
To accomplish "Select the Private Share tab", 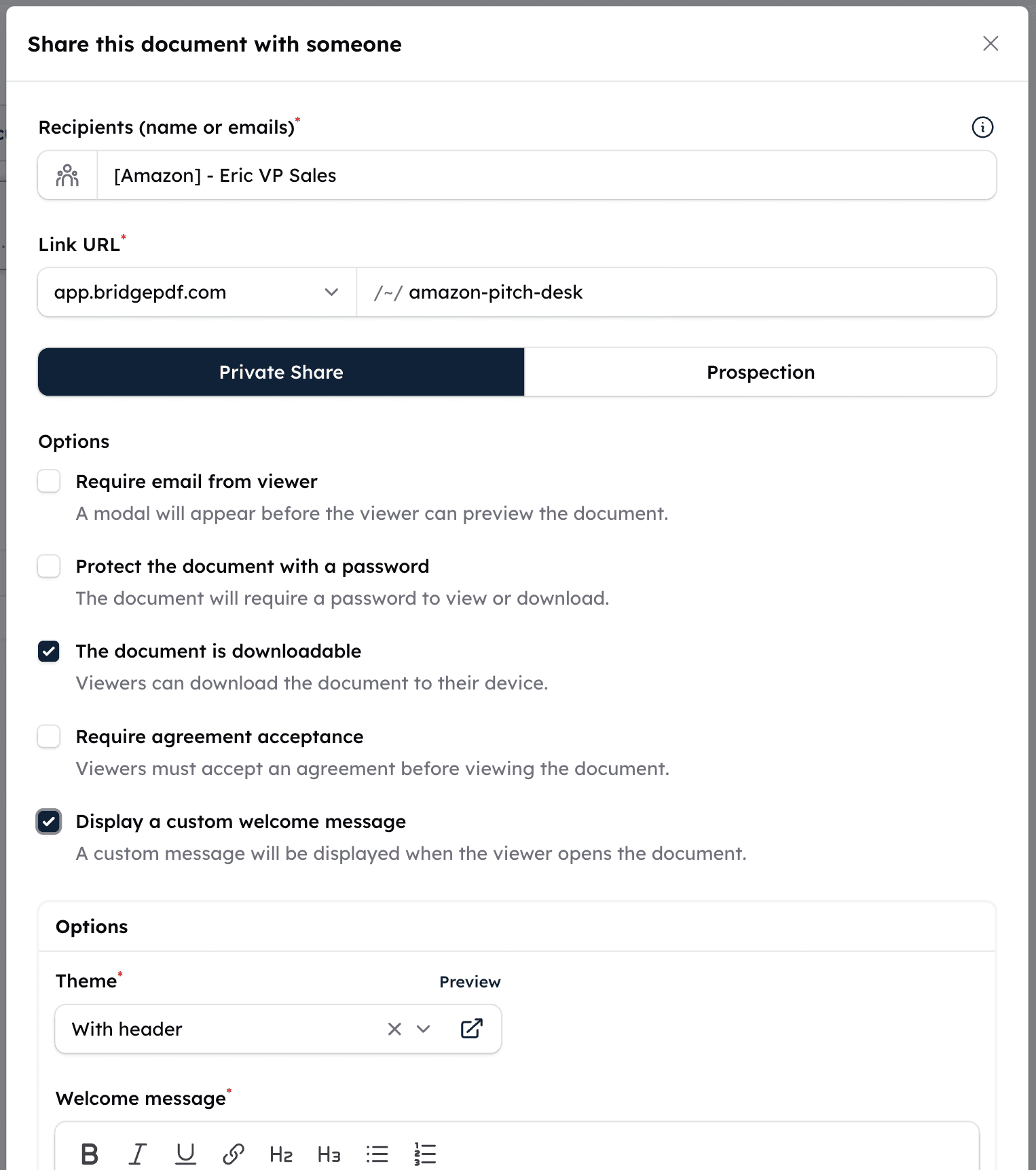I will click(x=280, y=372).
